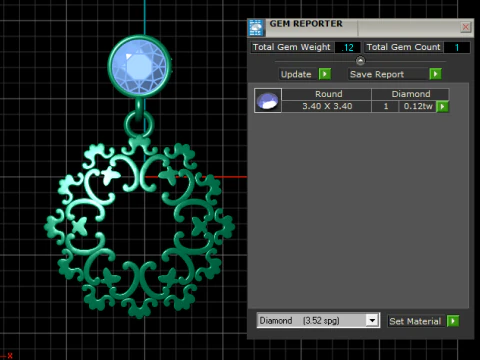Click green arrow next to Update

coord(325,74)
